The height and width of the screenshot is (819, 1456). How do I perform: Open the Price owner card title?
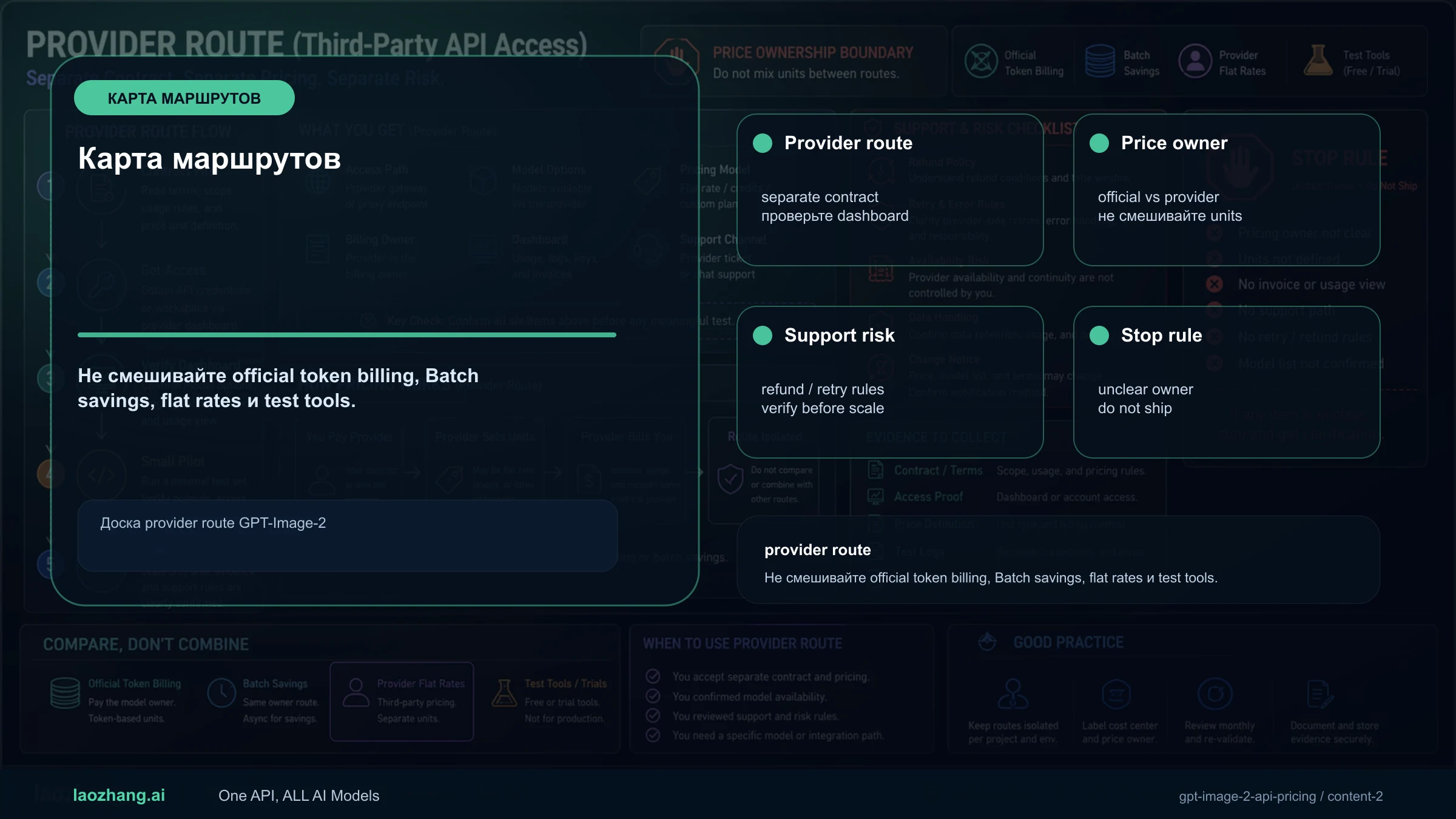pyautogui.click(x=1175, y=143)
